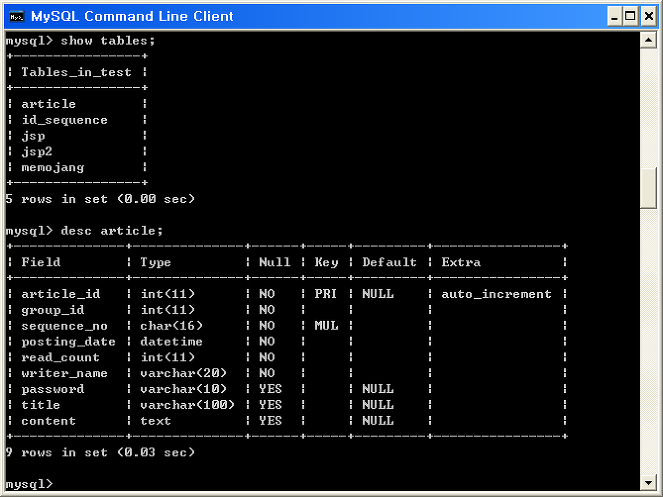Click the 'MUL' key value
The image size is (663, 497).
click(326, 326)
